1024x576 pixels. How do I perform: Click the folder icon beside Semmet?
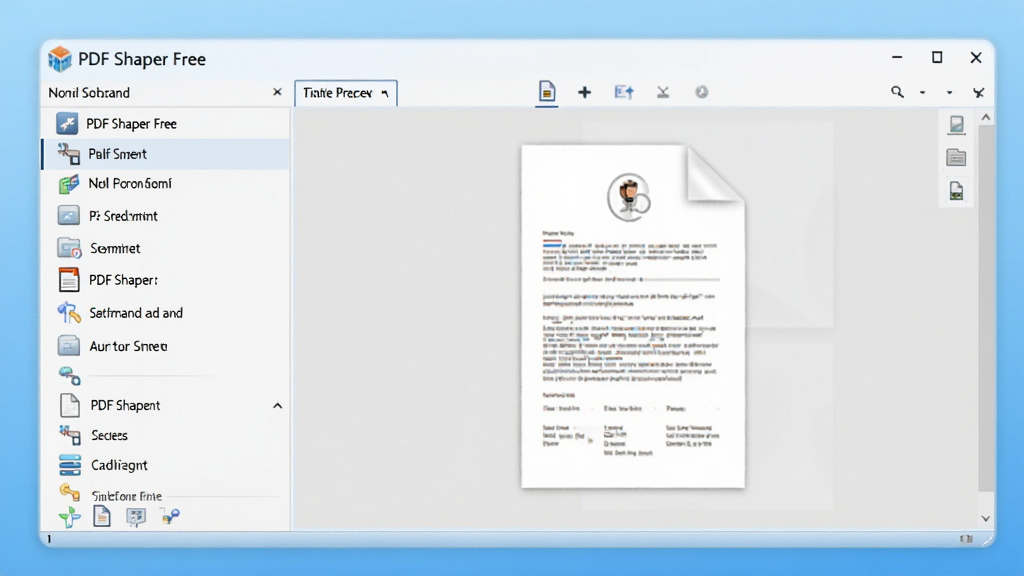pos(69,248)
